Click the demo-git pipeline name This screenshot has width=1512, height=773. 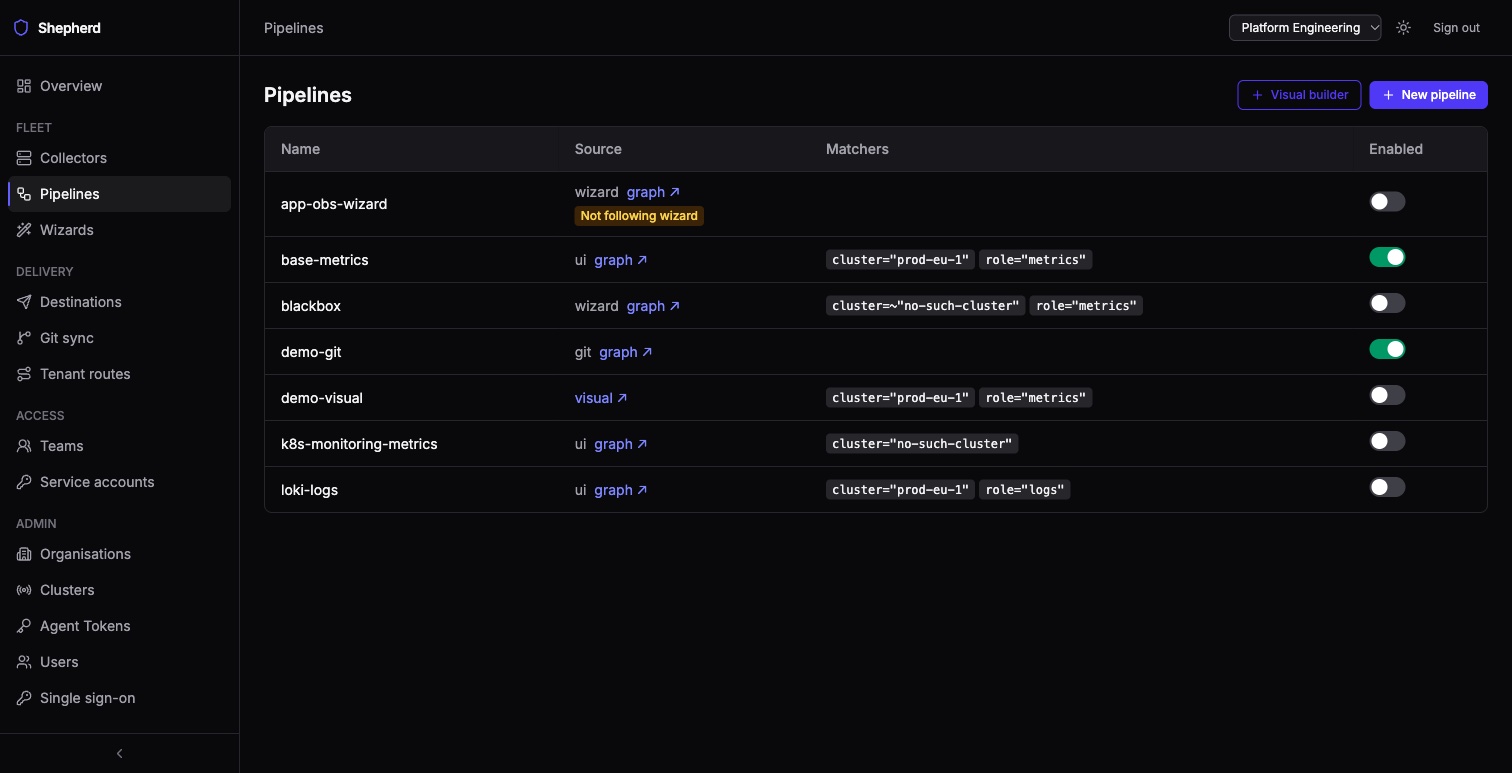click(x=311, y=352)
